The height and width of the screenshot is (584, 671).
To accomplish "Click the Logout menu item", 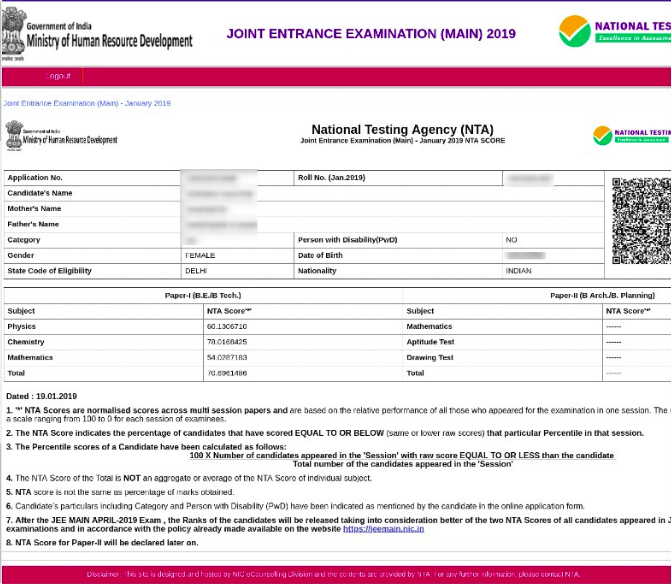I will [58, 76].
